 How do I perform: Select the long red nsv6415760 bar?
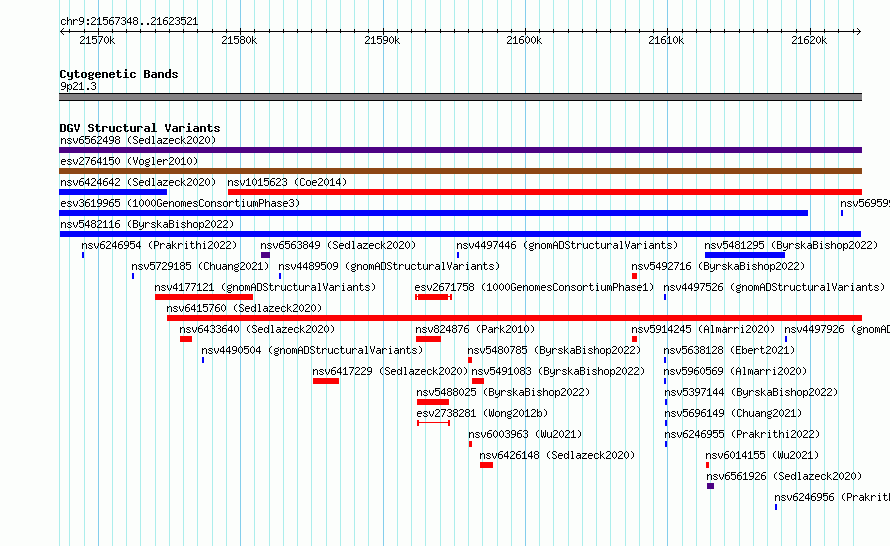click(514, 318)
